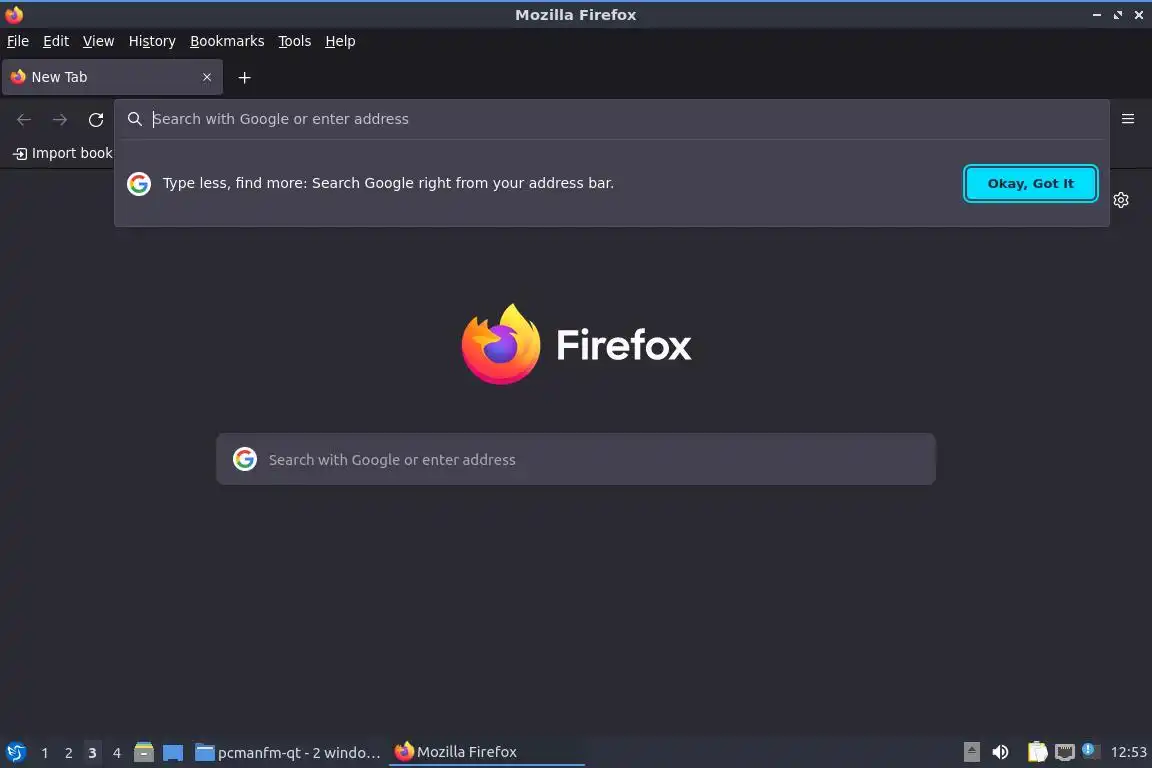Open the Edit menu
This screenshot has width=1152, height=768.
56,41
